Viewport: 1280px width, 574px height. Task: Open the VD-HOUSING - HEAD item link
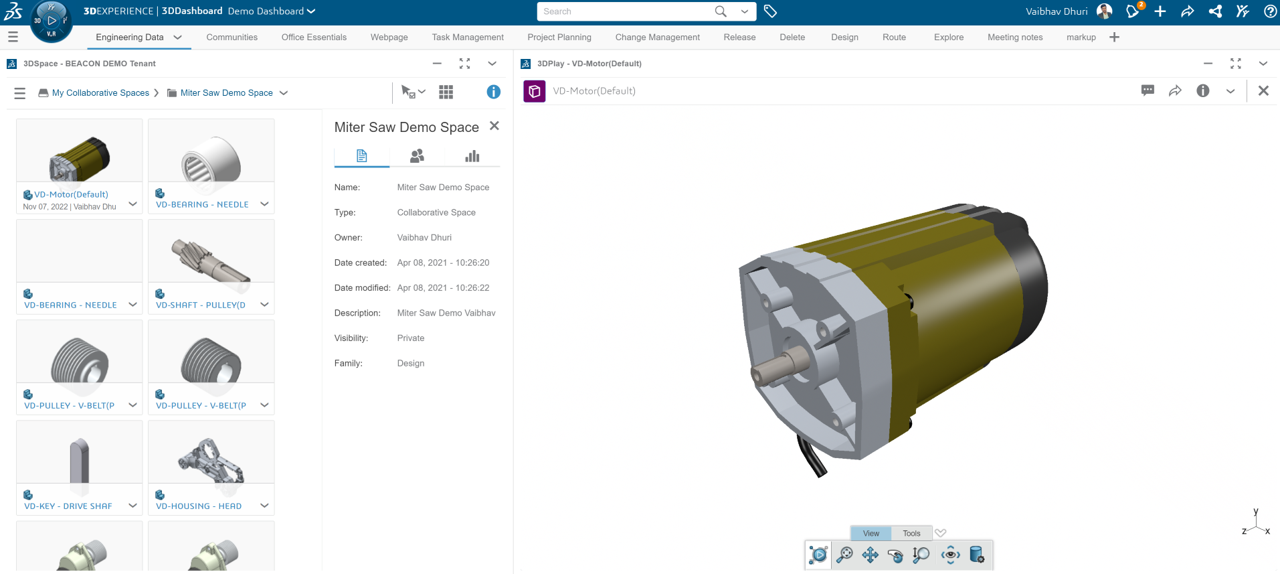coord(198,506)
